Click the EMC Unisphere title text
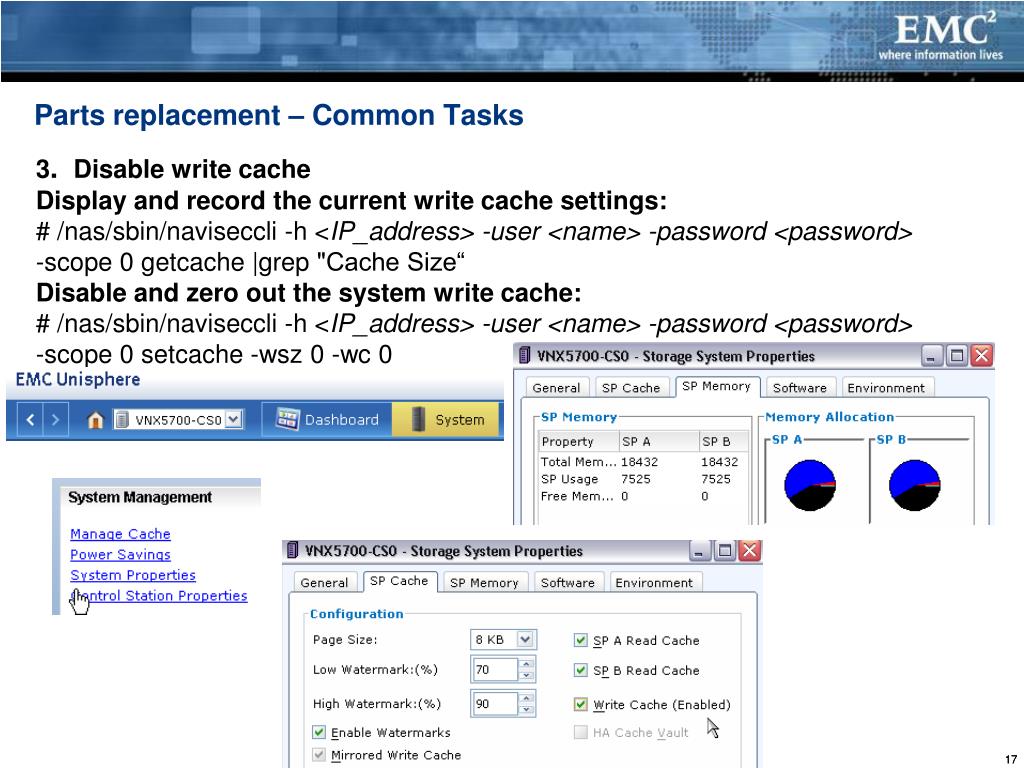The image size is (1024, 768). coord(78,379)
